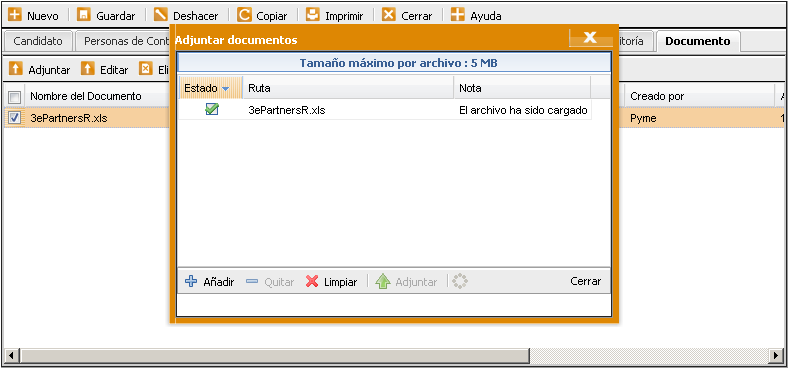Open Ayuda help icon in toolbar
The height and width of the screenshot is (369, 789).
(457, 15)
